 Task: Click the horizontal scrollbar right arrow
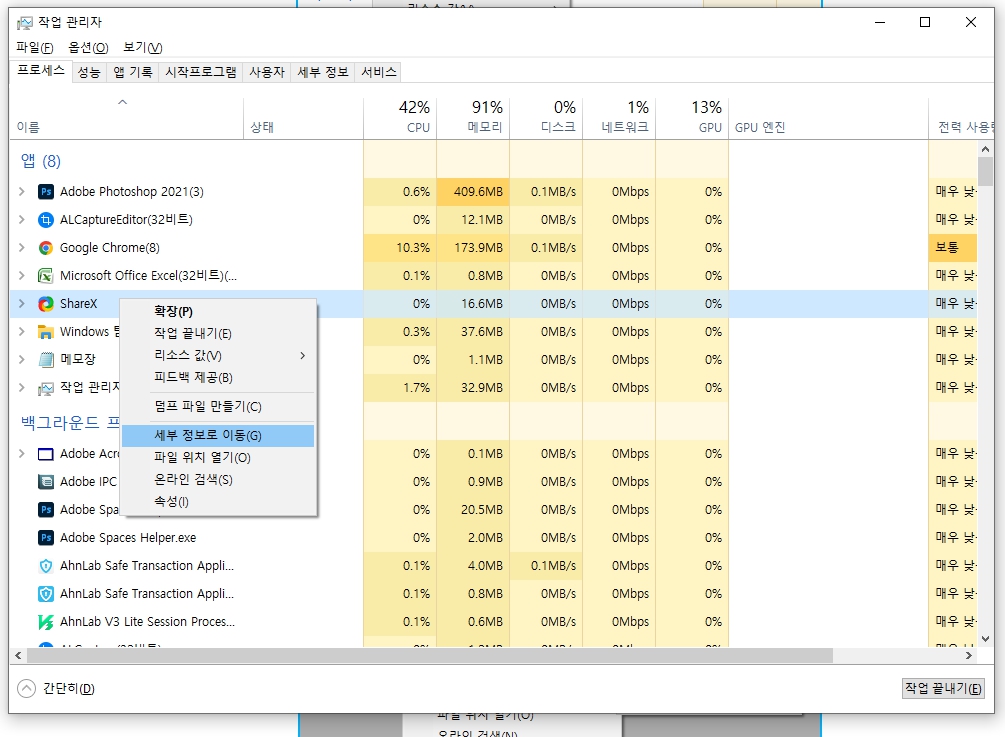point(968,656)
